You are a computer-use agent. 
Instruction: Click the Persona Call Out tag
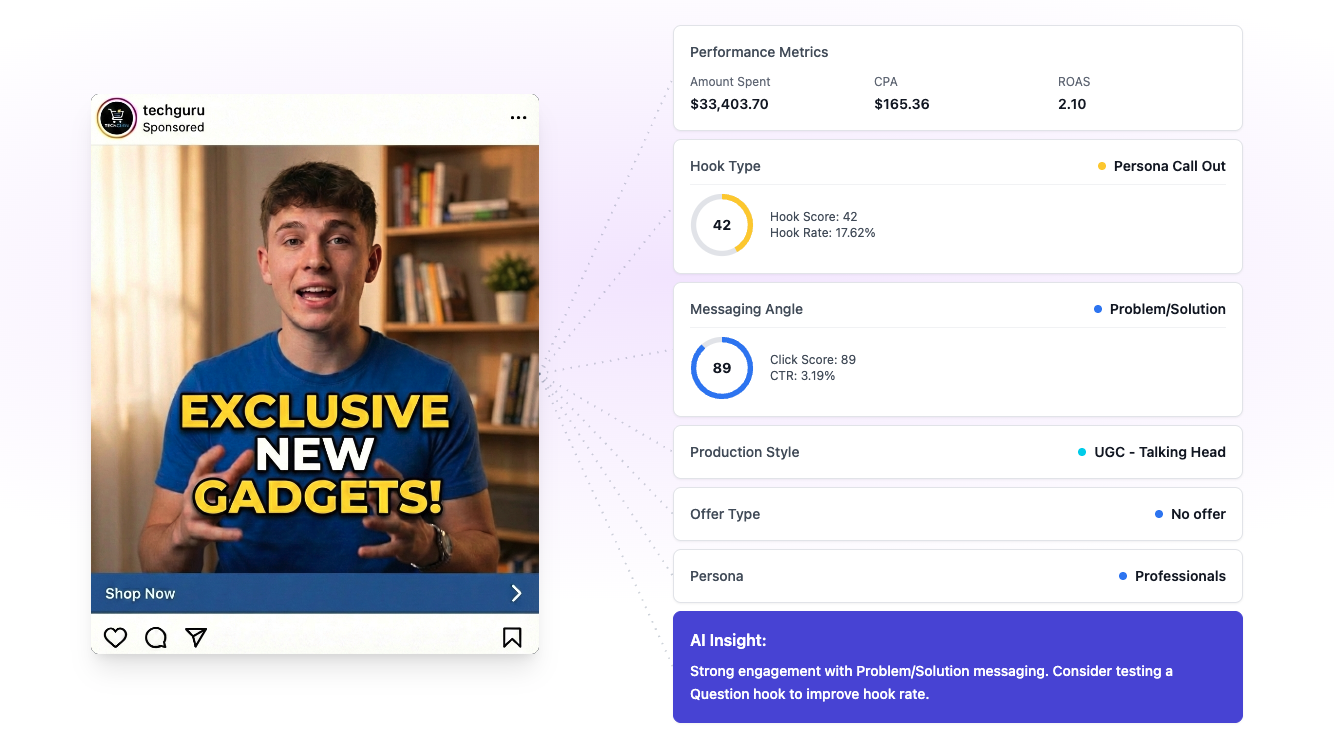pos(1169,166)
